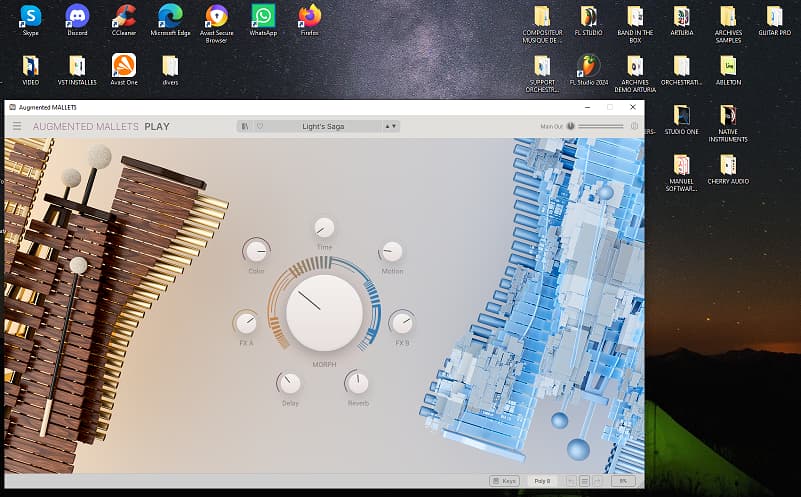Select the BAND IN THE BOX folder
Image resolution: width=801 pixels, height=497 pixels.
(x=635, y=24)
